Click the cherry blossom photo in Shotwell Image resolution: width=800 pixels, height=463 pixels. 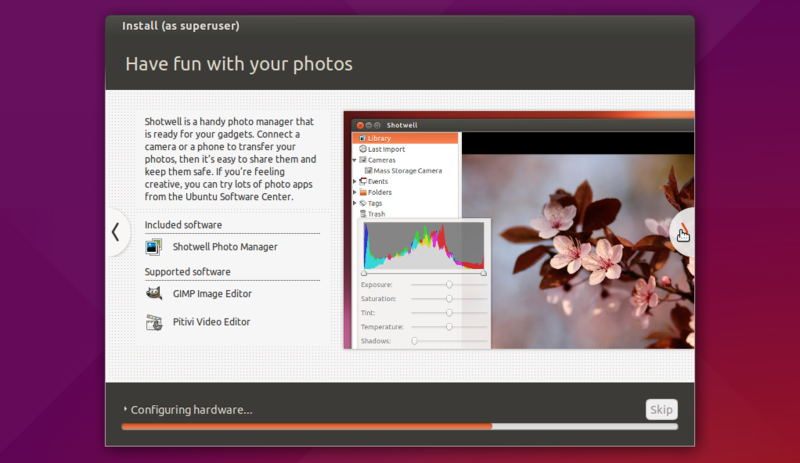click(x=578, y=251)
